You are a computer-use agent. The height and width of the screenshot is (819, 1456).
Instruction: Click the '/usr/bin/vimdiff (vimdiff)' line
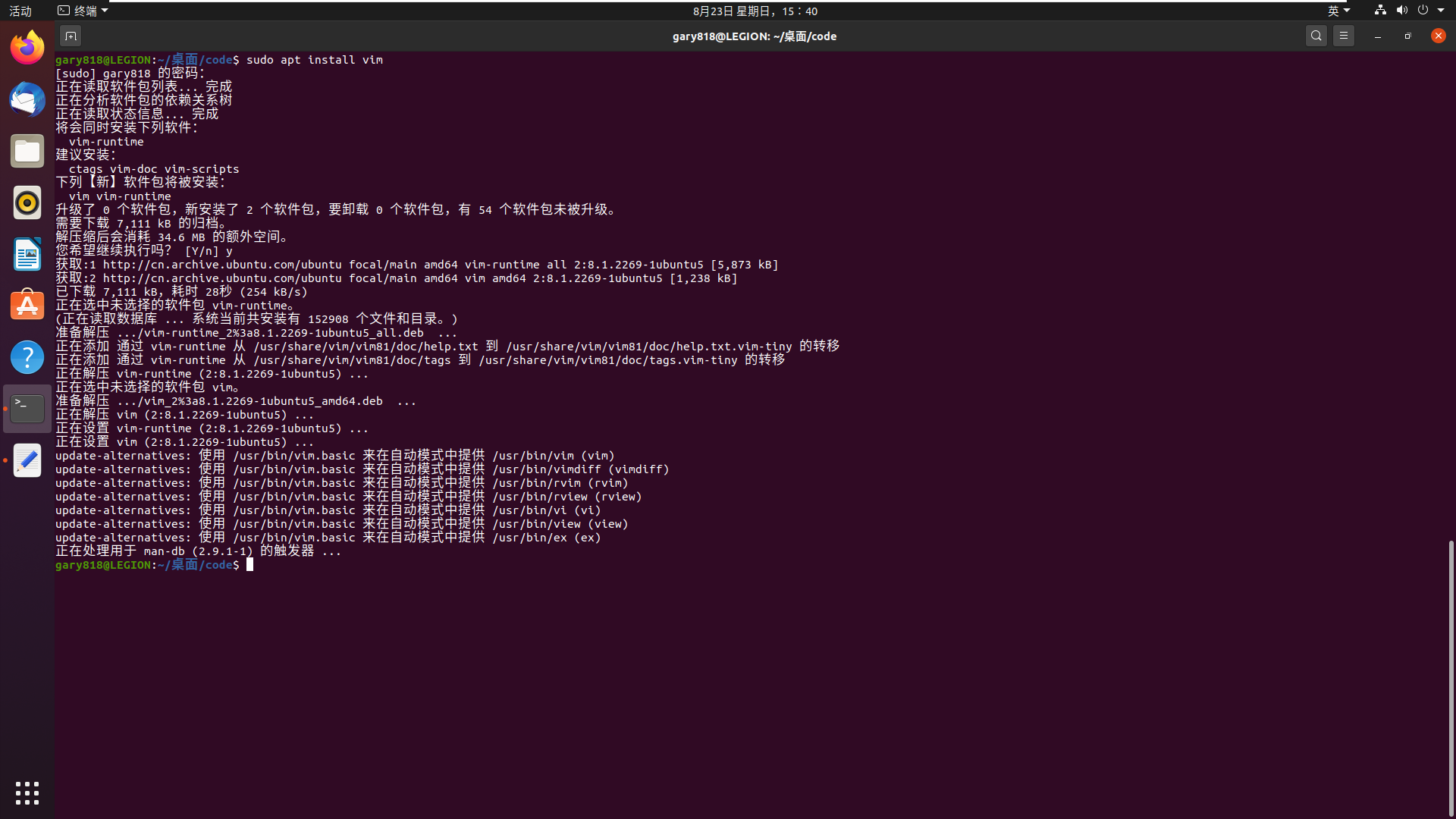pos(362,469)
